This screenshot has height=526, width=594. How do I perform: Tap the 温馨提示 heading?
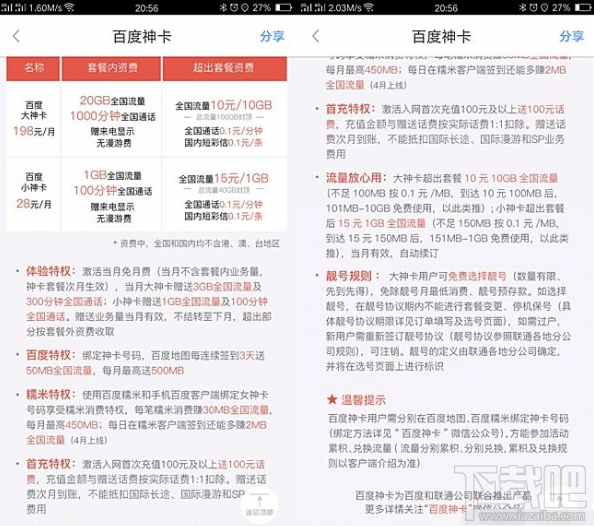coord(363,399)
